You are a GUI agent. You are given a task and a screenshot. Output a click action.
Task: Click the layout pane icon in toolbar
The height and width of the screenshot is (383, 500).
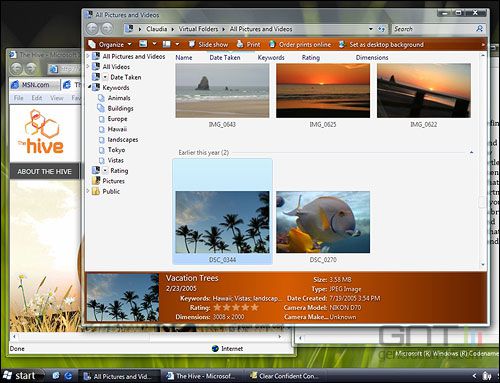coord(167,44)
